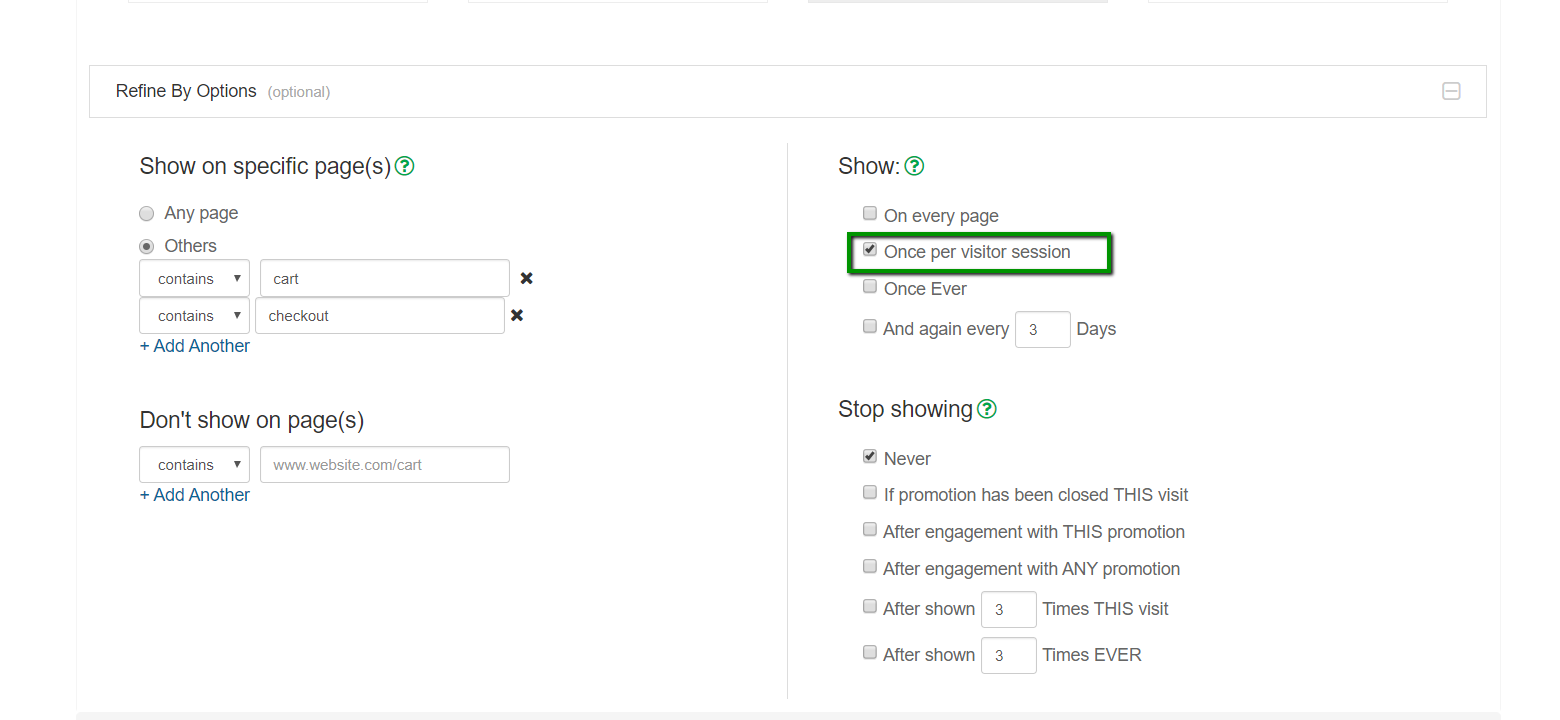Collapse the Refine By Options section

1451,91
